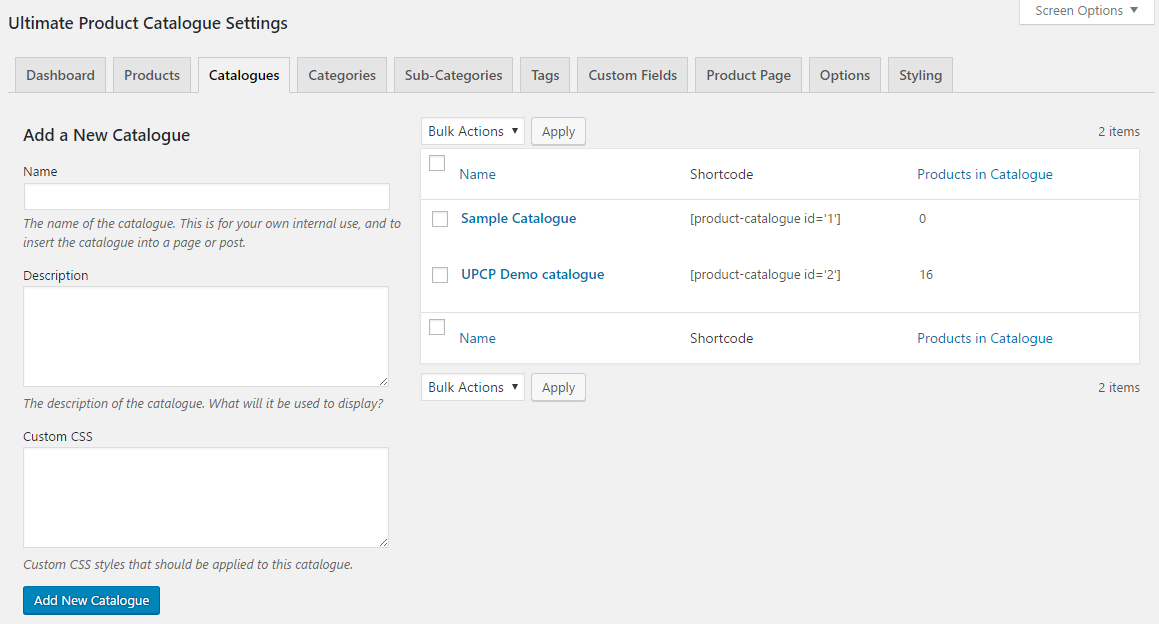Open the Custom Fields tab

[x=632, y=75]
